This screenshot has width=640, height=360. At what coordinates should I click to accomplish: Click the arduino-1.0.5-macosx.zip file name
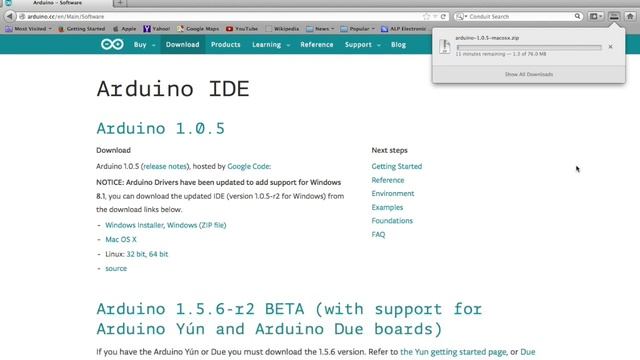click(487, 38)
